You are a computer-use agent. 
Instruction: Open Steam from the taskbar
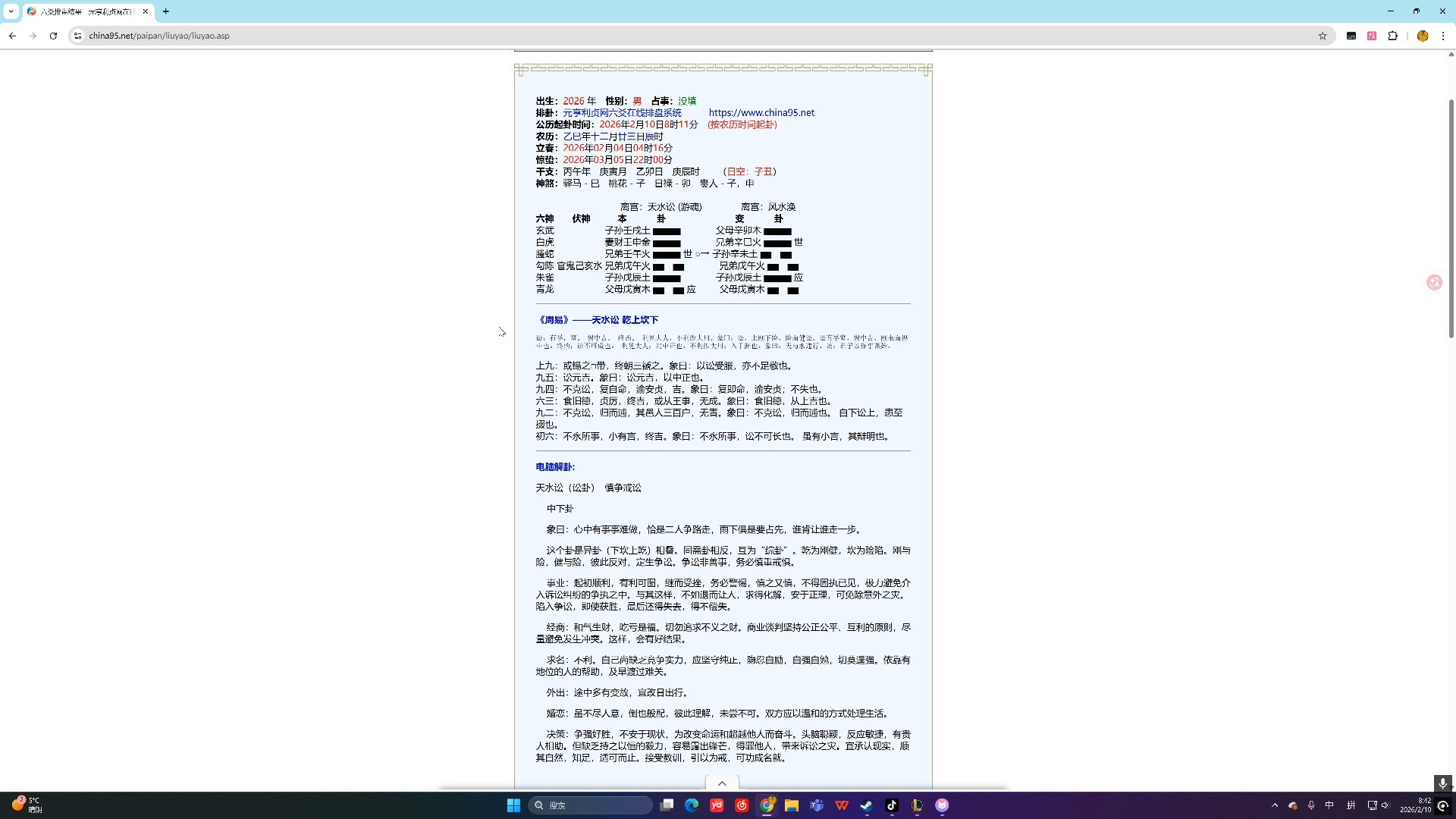867,805
